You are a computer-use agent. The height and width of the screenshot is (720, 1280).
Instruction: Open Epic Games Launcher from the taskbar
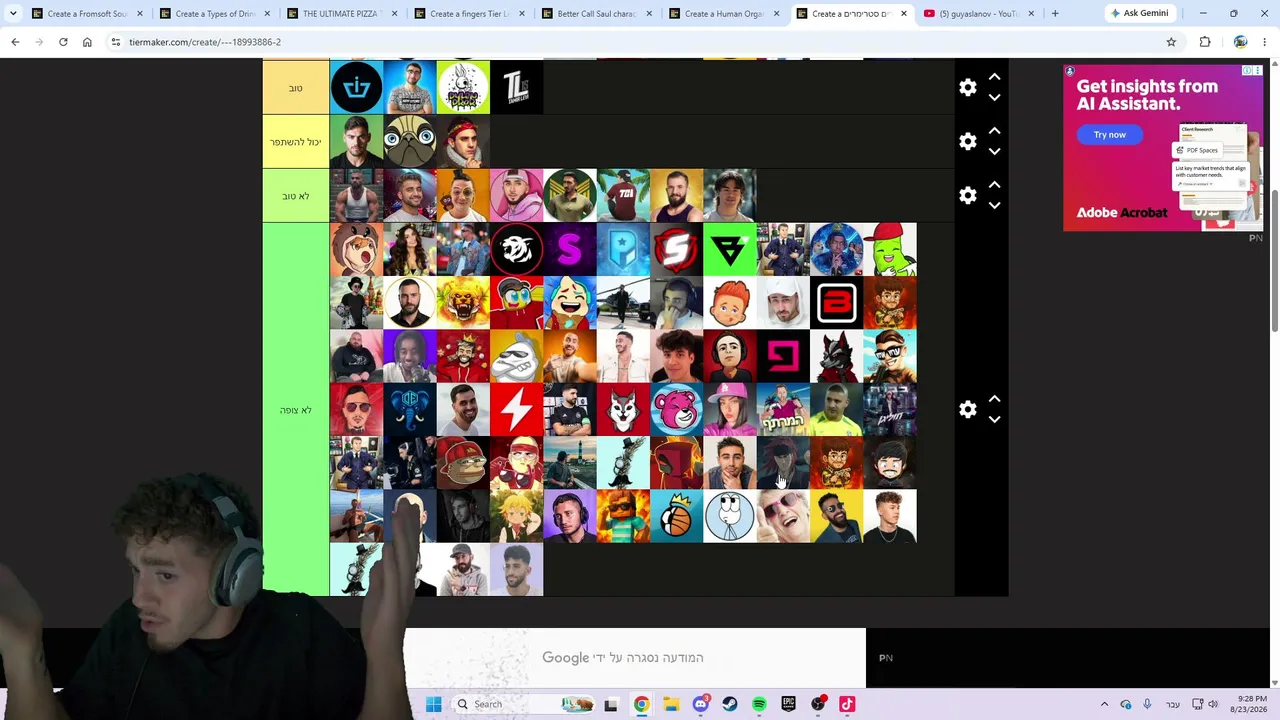pos(788,704)
